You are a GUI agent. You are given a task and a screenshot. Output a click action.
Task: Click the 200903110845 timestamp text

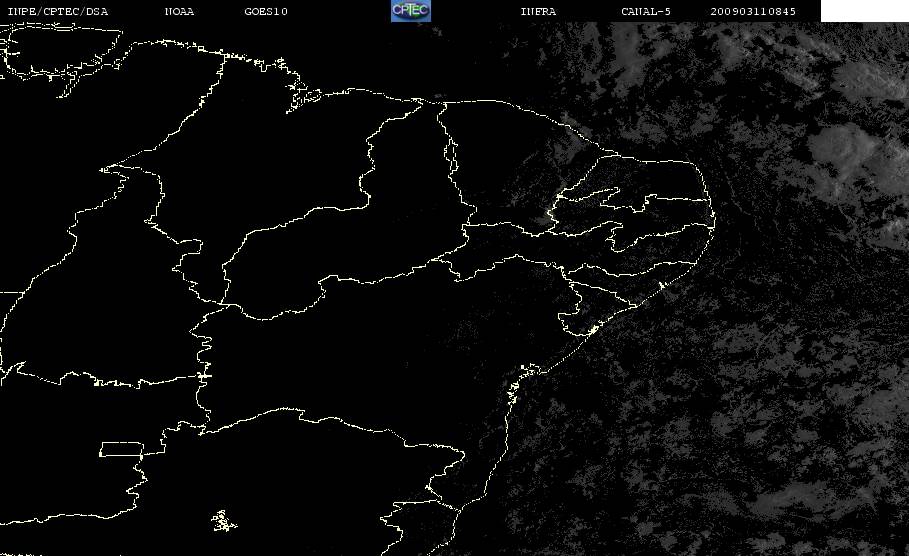coord(753,11)
